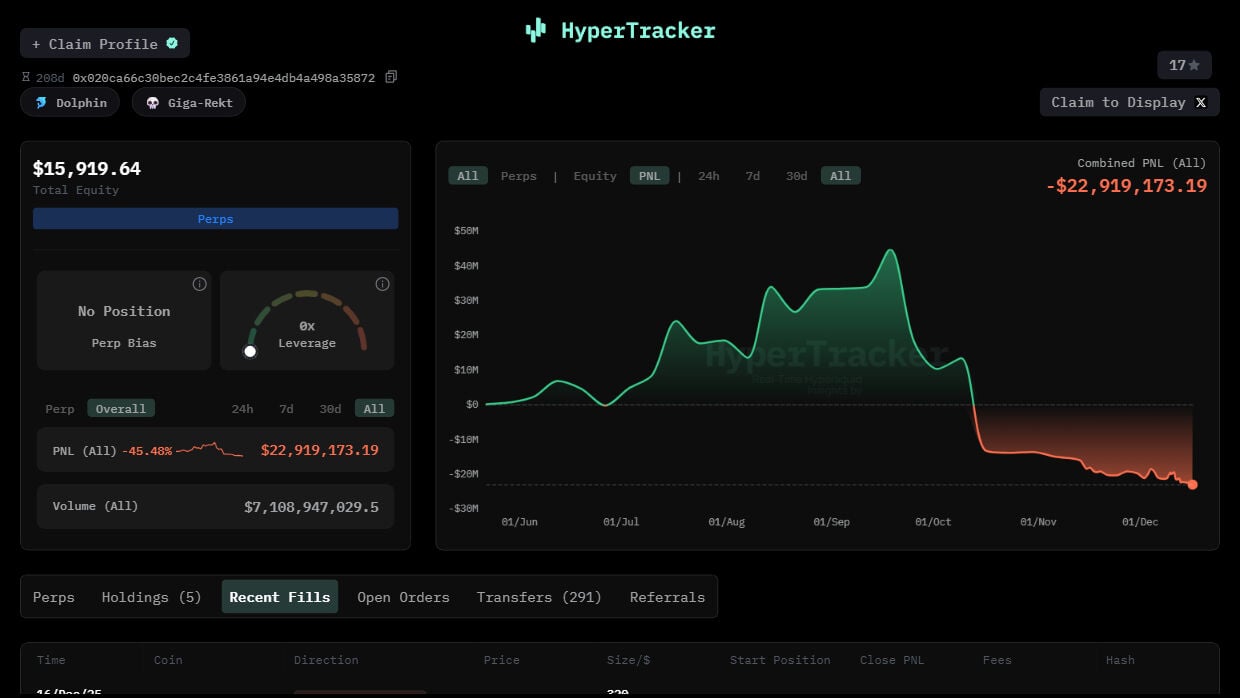Image resolution: width=1240 pixels, height=698 pixels.
Task: Toggle chart to PNL view
Action: pos(649,176)
